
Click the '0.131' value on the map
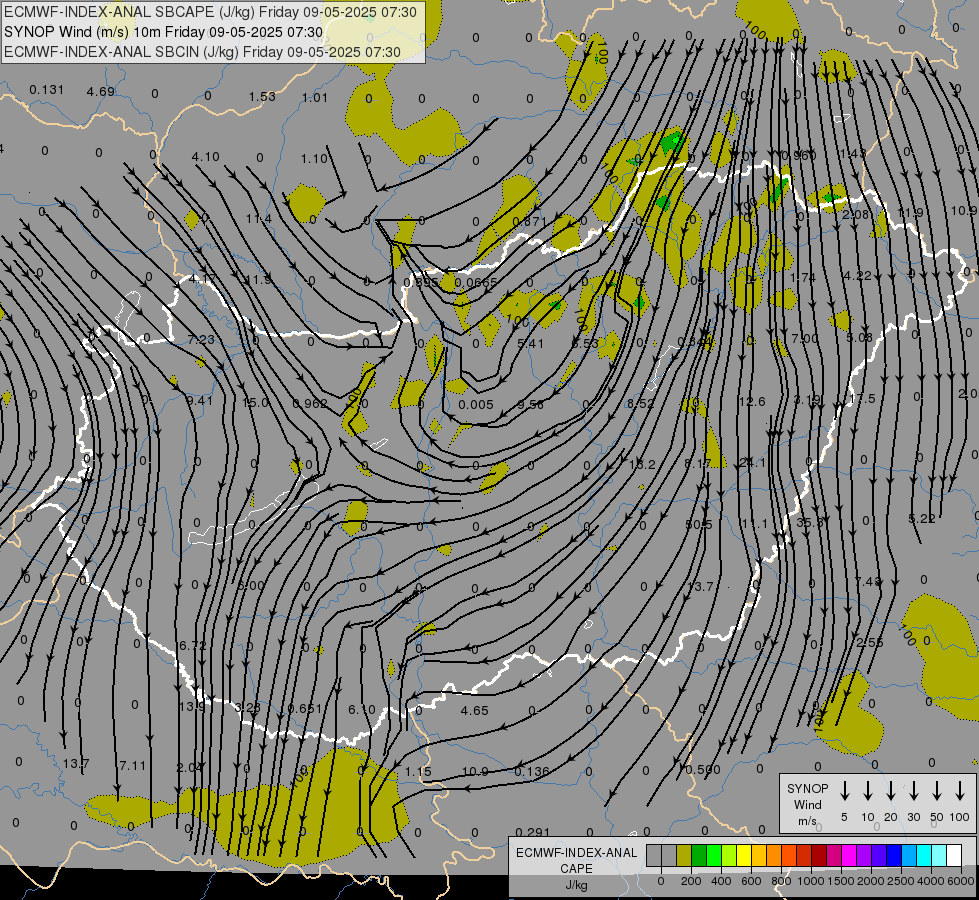pos(47,89)
